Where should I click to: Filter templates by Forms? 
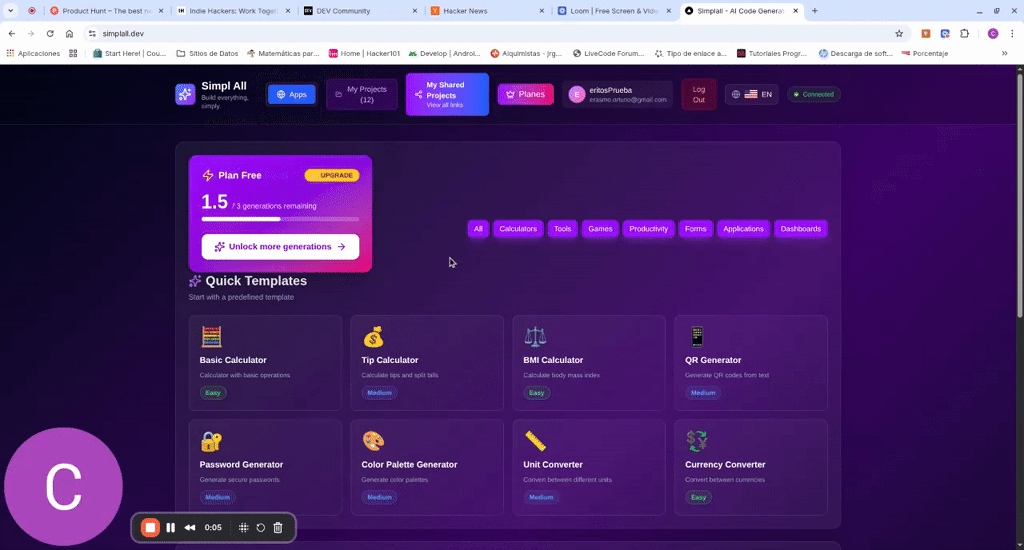pos(696,229)
